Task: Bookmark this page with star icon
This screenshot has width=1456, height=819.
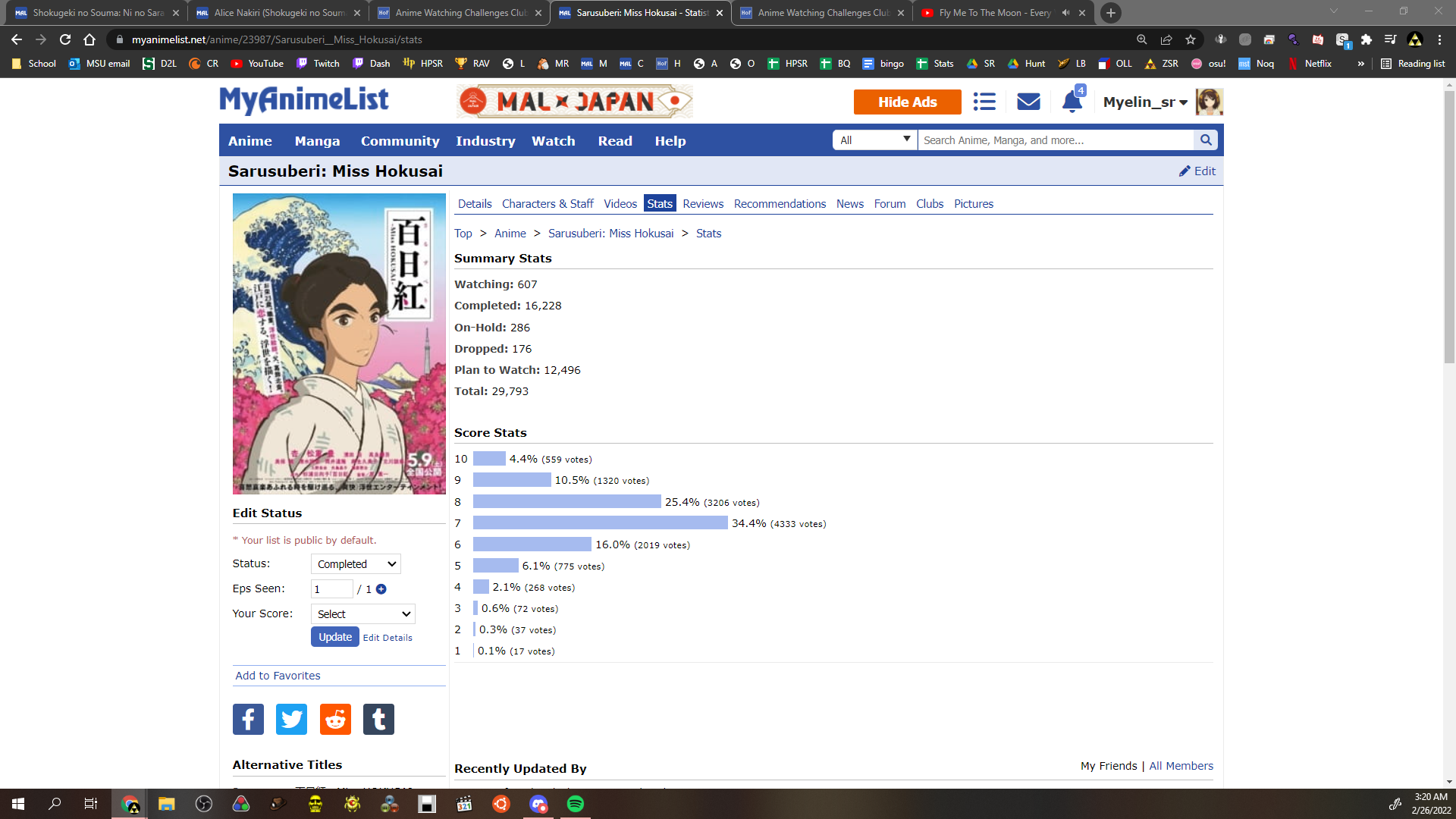Action: [x=1191, y=39]
